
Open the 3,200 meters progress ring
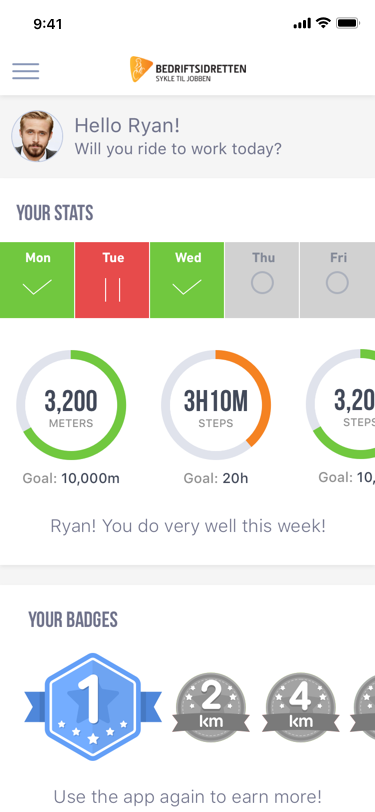71,405
